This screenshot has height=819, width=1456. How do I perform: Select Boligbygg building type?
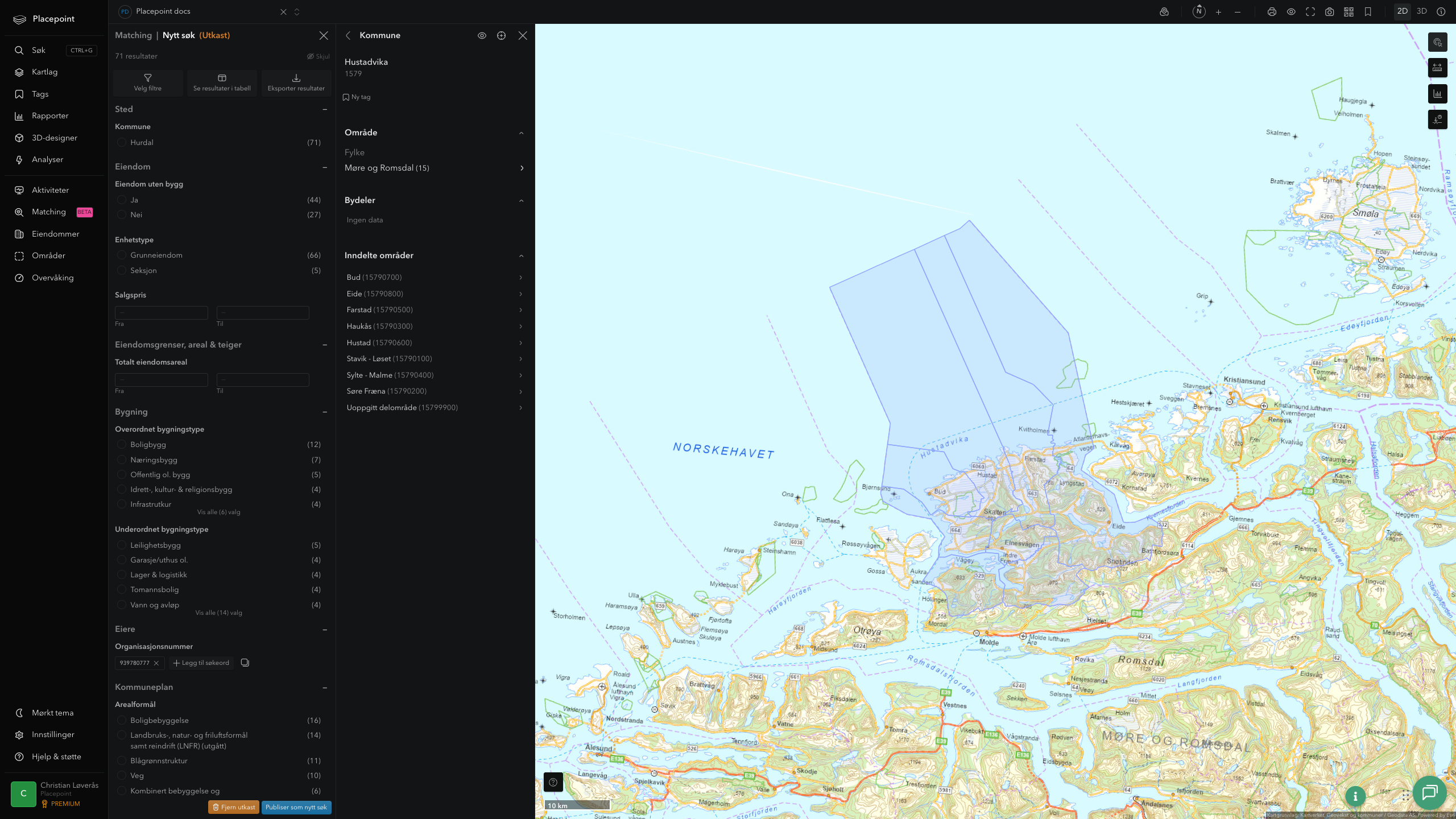click(121, 444)
